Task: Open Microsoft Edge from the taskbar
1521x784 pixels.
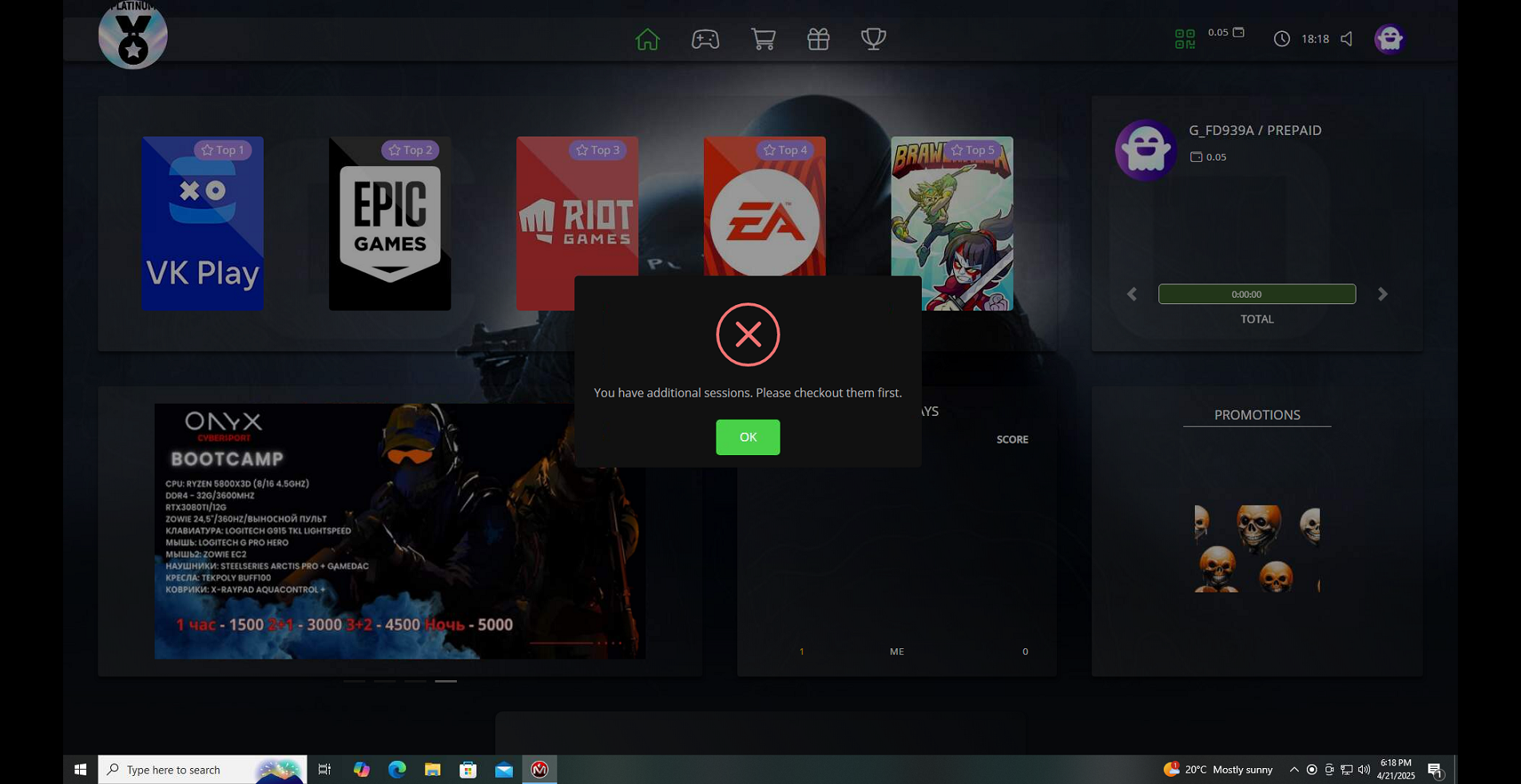Action: [x=397, y=770]
